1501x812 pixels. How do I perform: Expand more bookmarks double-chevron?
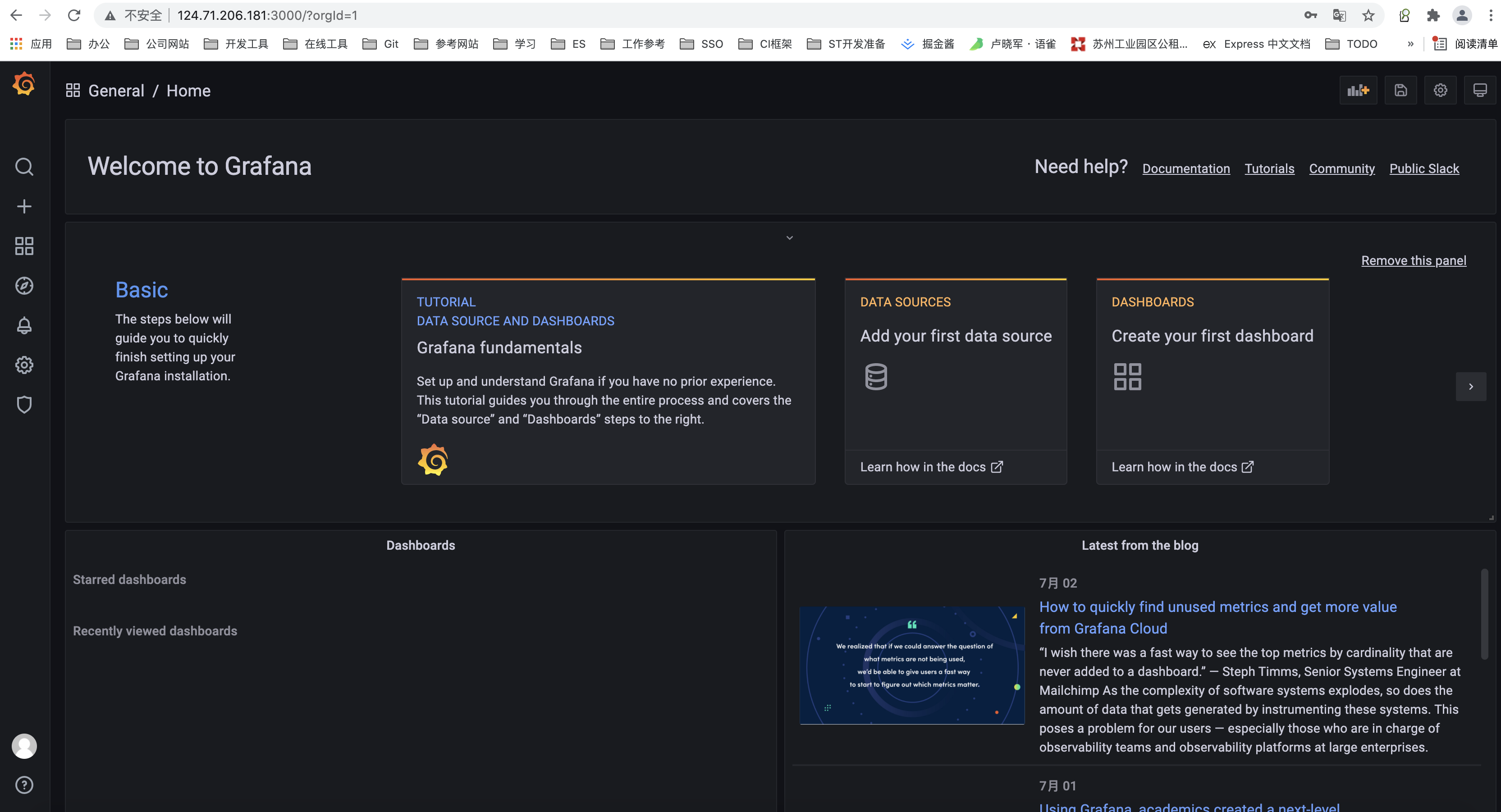1410,44
